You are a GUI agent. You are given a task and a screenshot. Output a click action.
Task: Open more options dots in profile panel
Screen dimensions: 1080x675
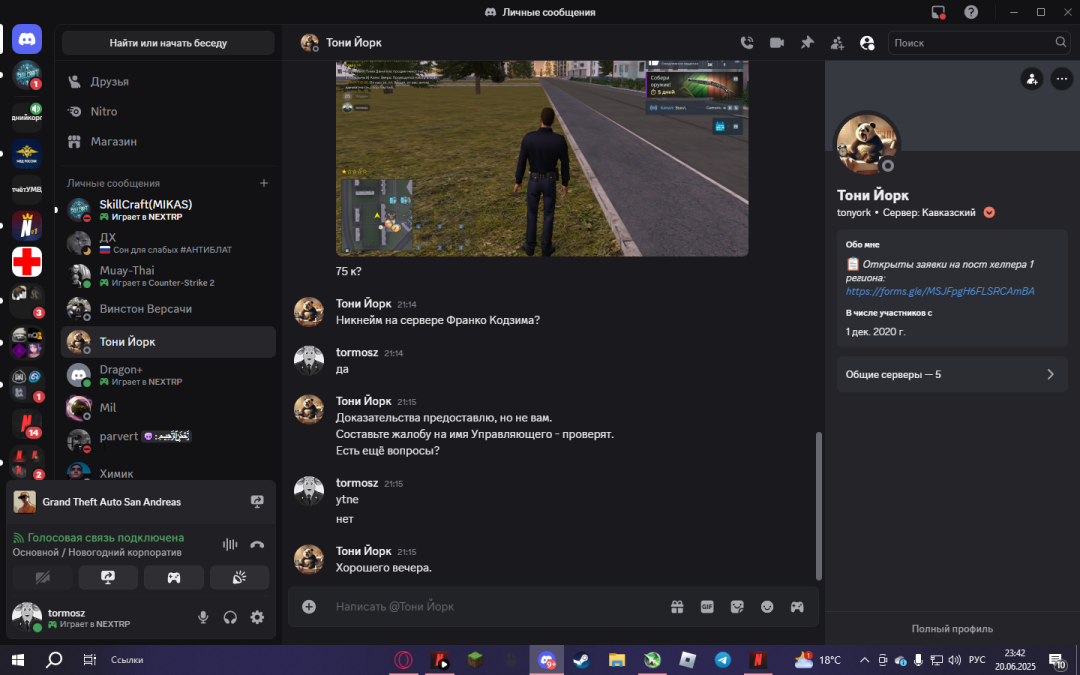[x=1061, y=79]
